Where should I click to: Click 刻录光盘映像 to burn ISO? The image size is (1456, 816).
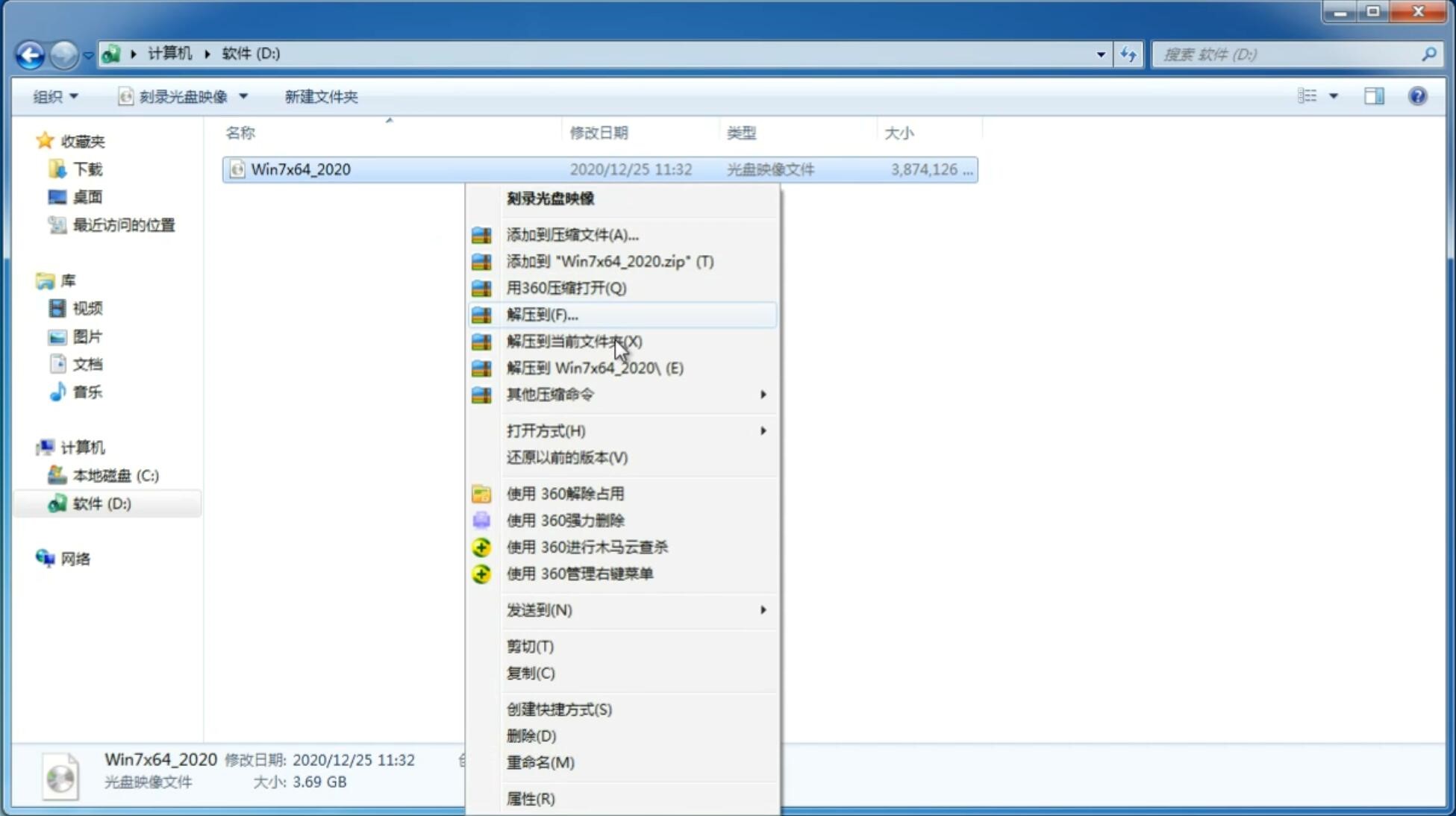[551, 198]
